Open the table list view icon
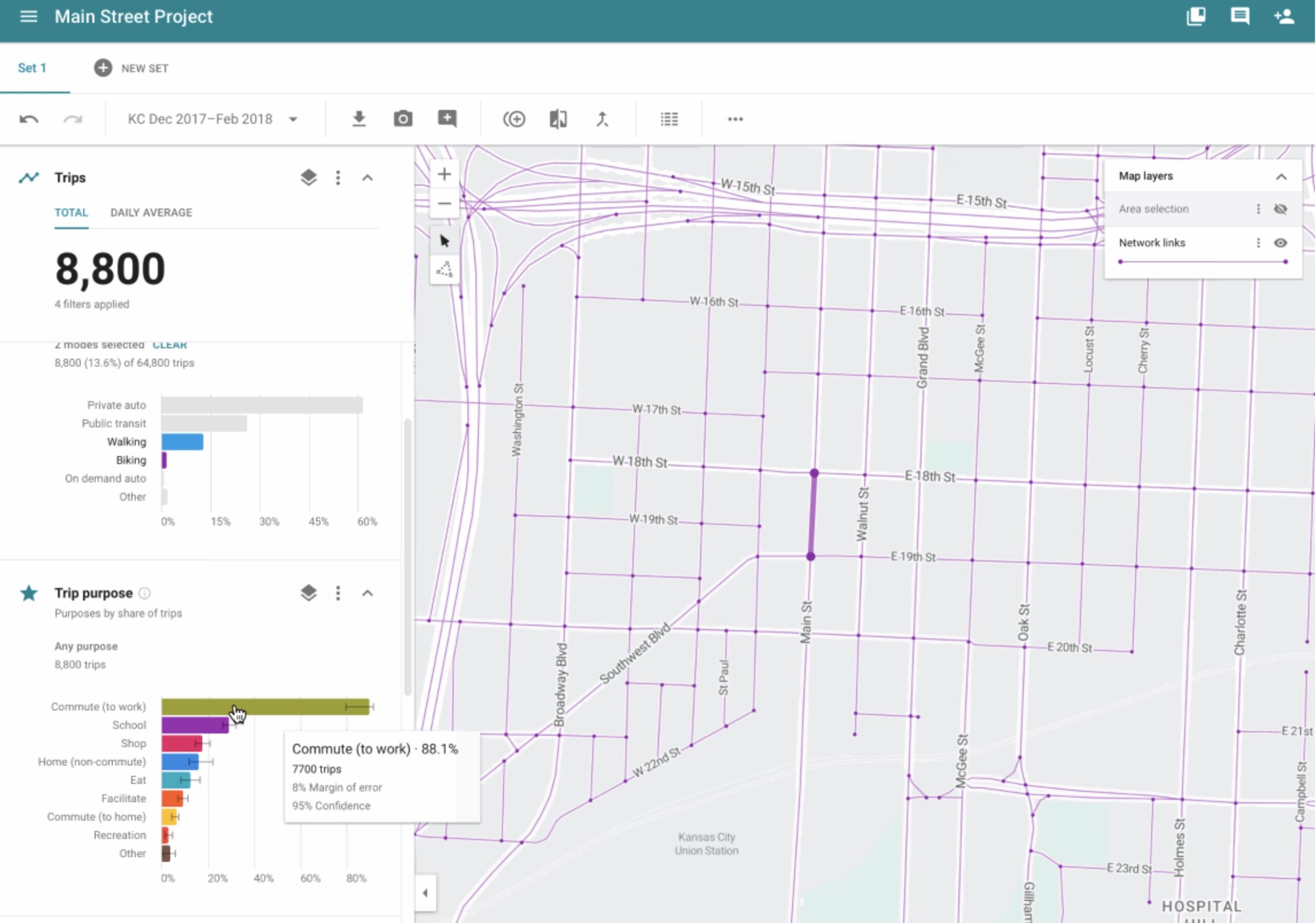Screen dimensions: 1316x923 tap(669, 119)
